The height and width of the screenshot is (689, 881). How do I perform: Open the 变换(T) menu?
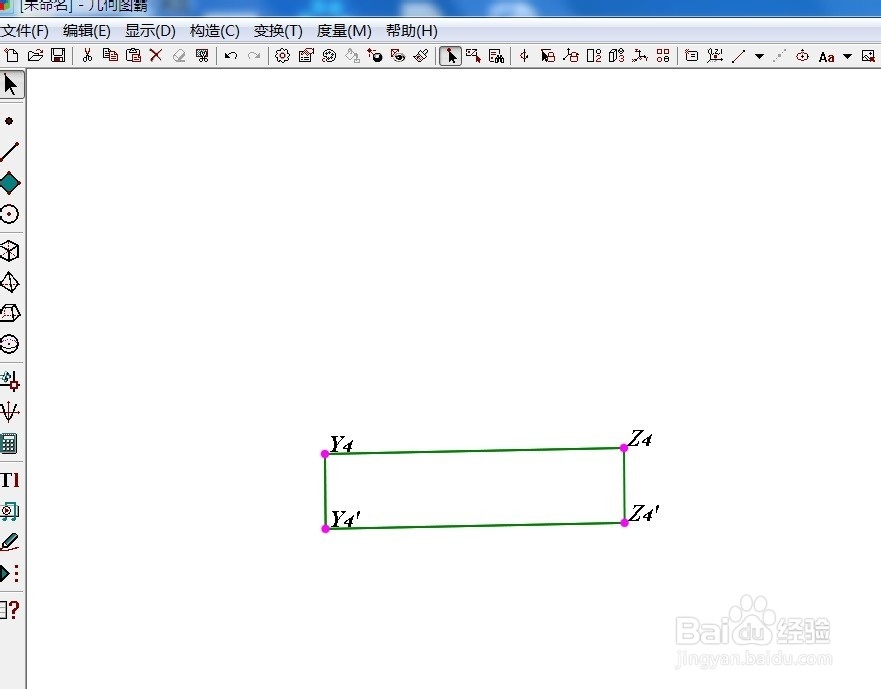click(278, 31)
